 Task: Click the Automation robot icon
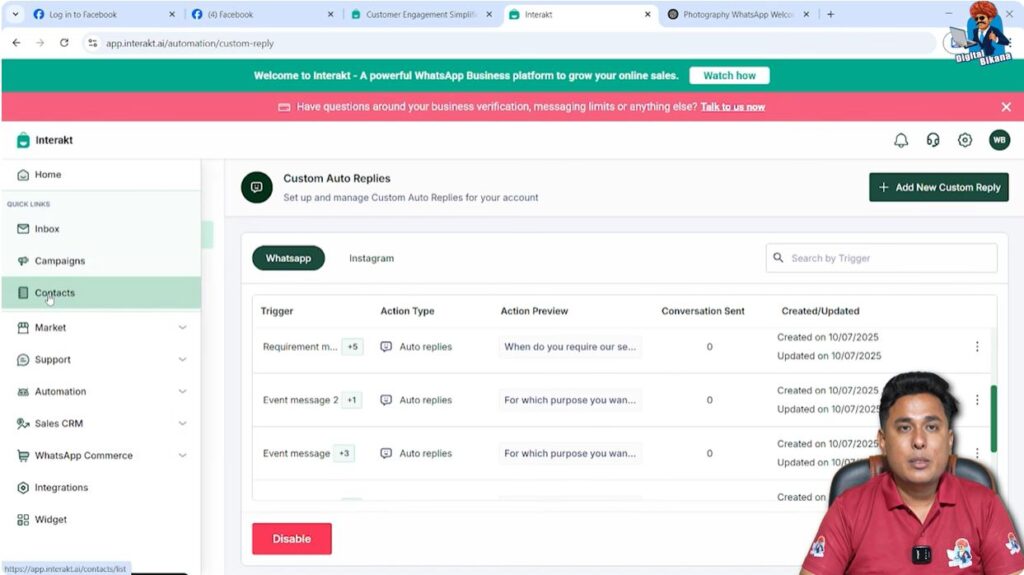click(x=23, y=391)
